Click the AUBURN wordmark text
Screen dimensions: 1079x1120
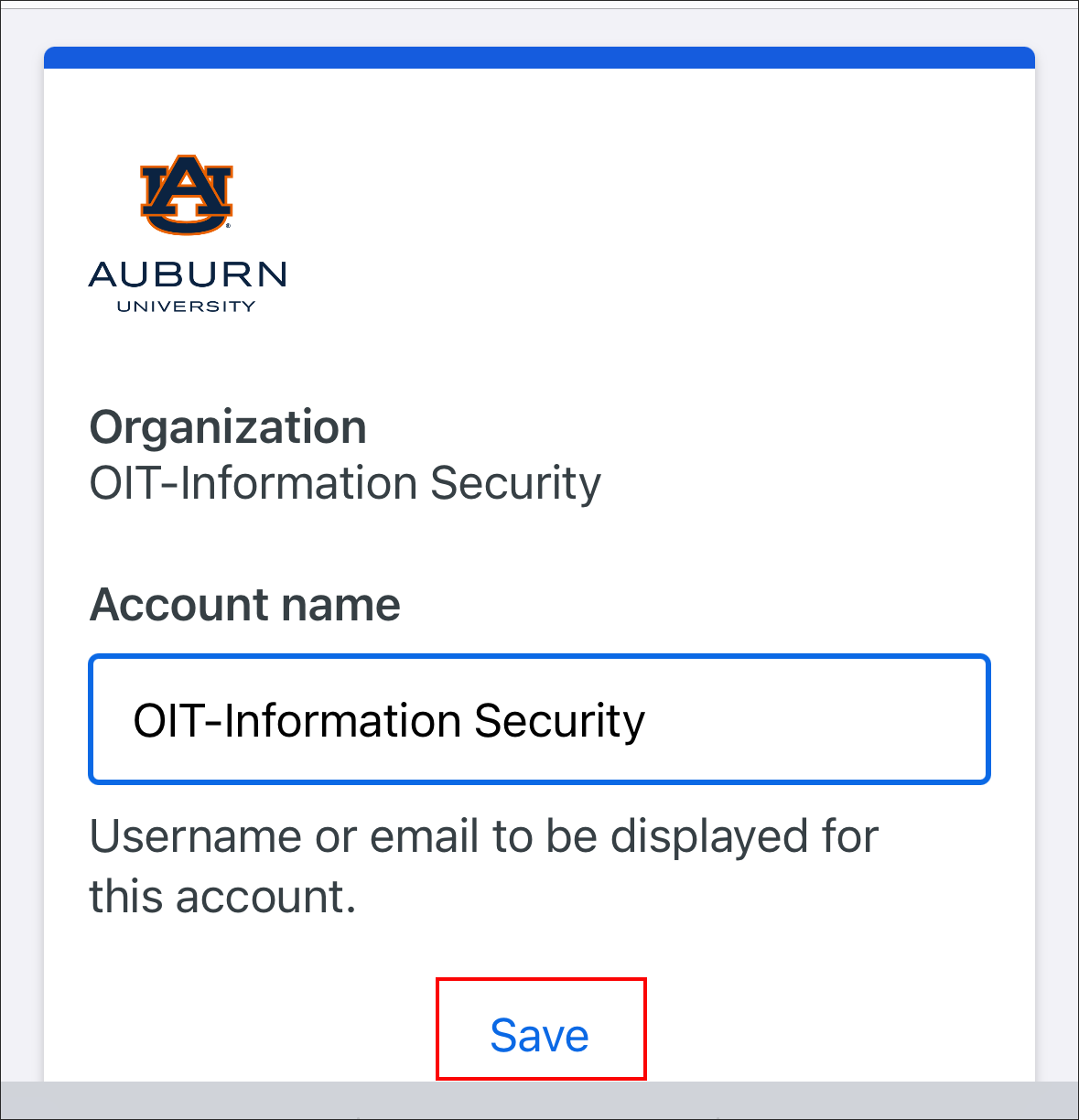tap(186, 275)
